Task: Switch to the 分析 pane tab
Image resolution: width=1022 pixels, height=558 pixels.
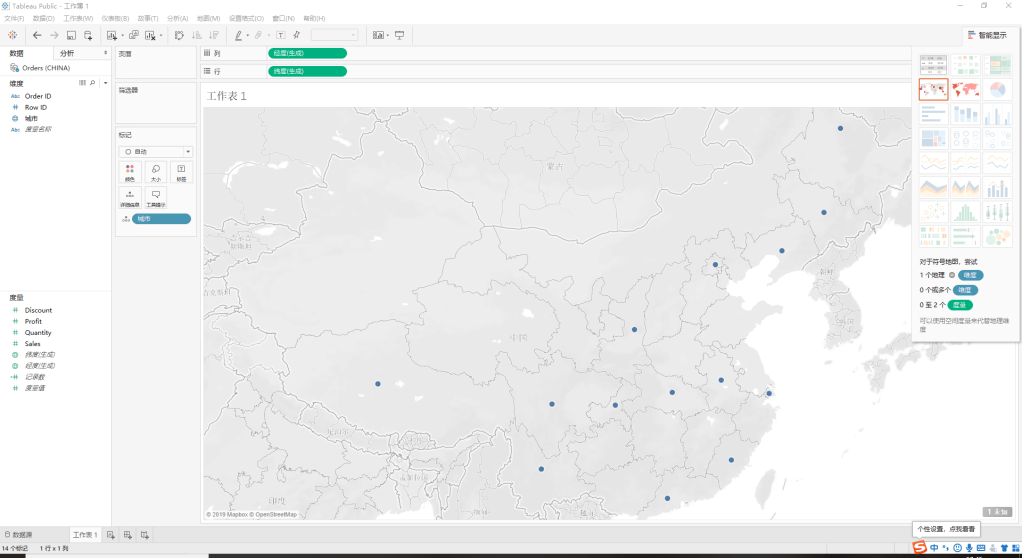Action: coord(67,53)
